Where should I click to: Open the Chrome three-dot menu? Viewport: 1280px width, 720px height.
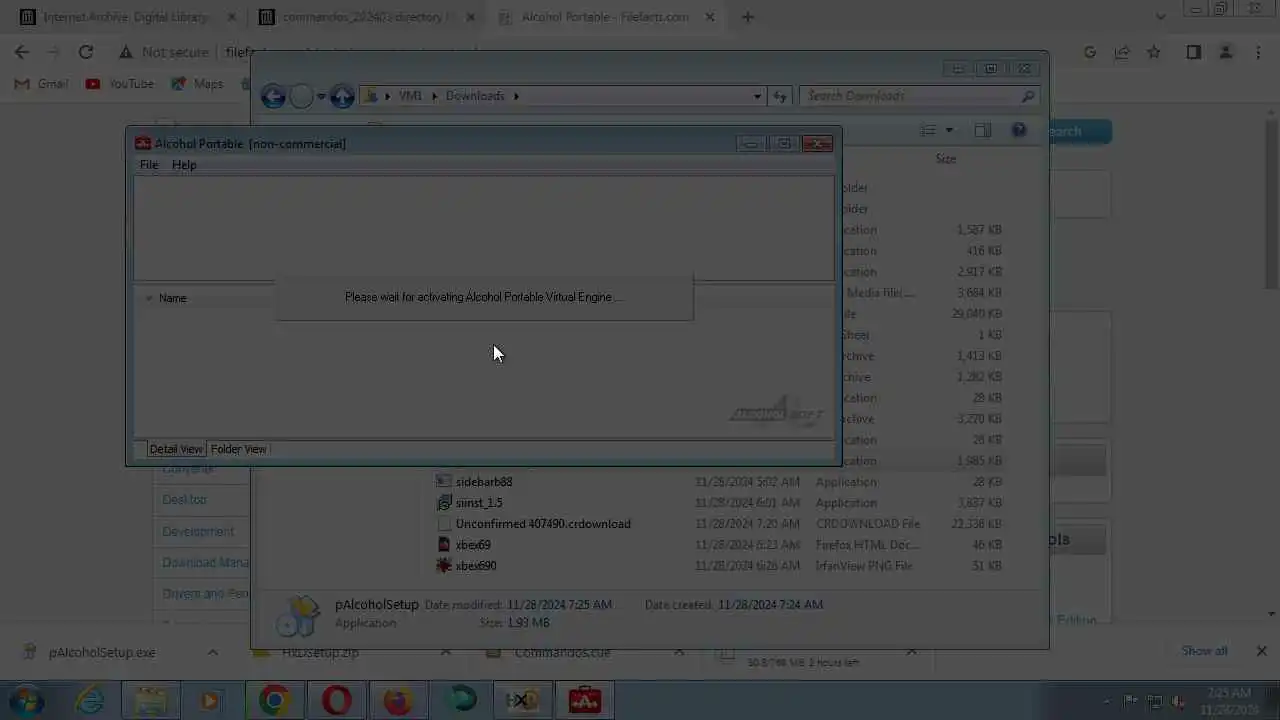point(1258,52)
